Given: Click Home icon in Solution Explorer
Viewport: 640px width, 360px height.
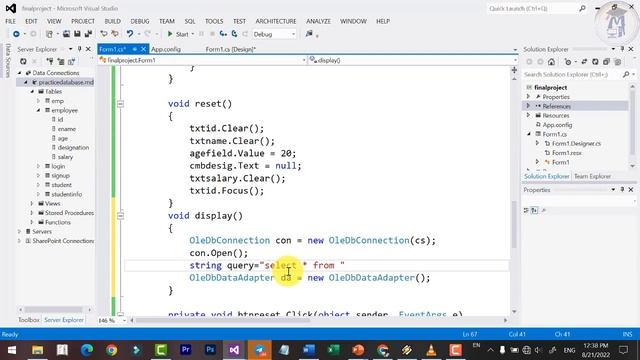Looking at the screenshot, I should [551, 62].
